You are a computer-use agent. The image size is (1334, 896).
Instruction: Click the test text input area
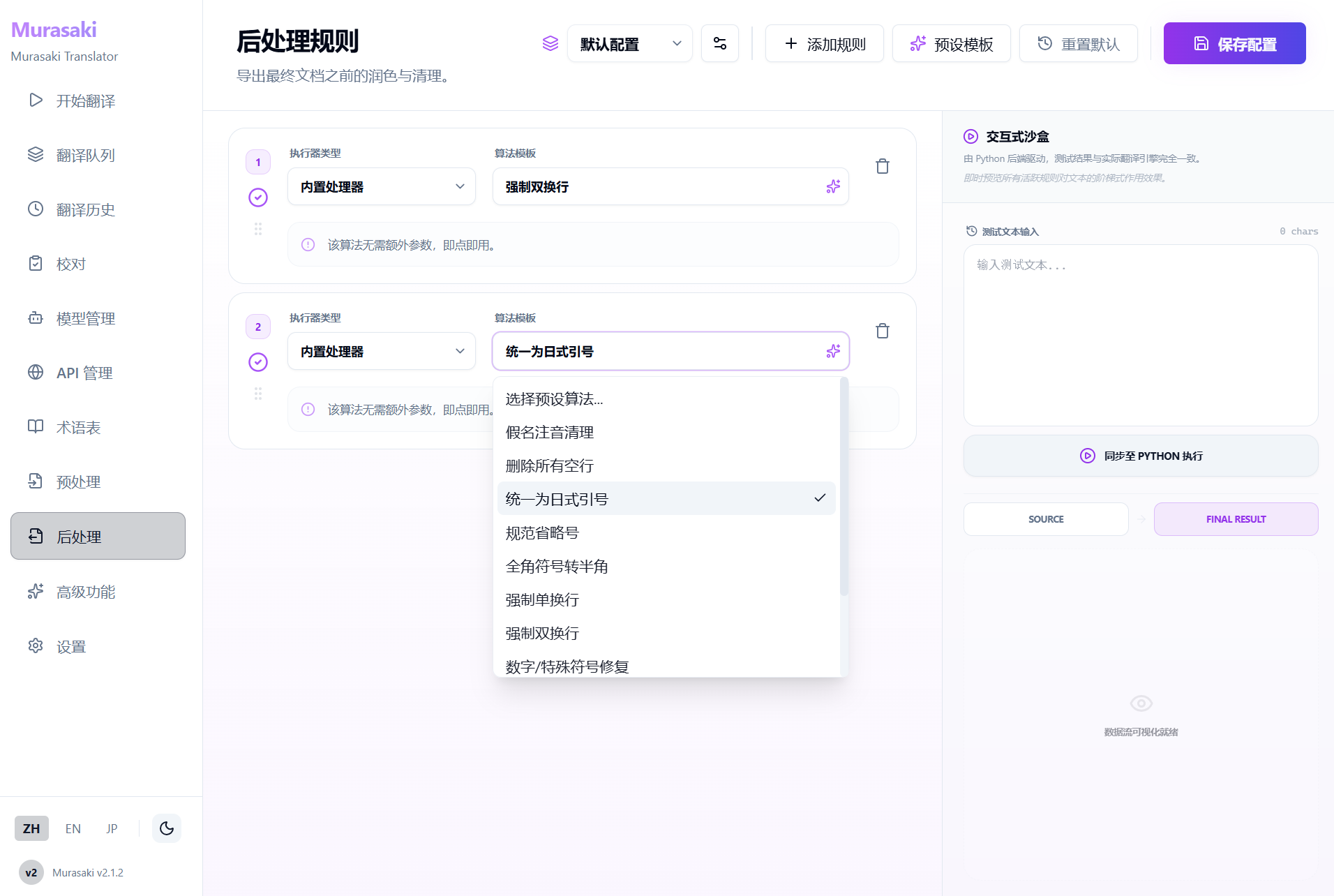click(1140, 335)
